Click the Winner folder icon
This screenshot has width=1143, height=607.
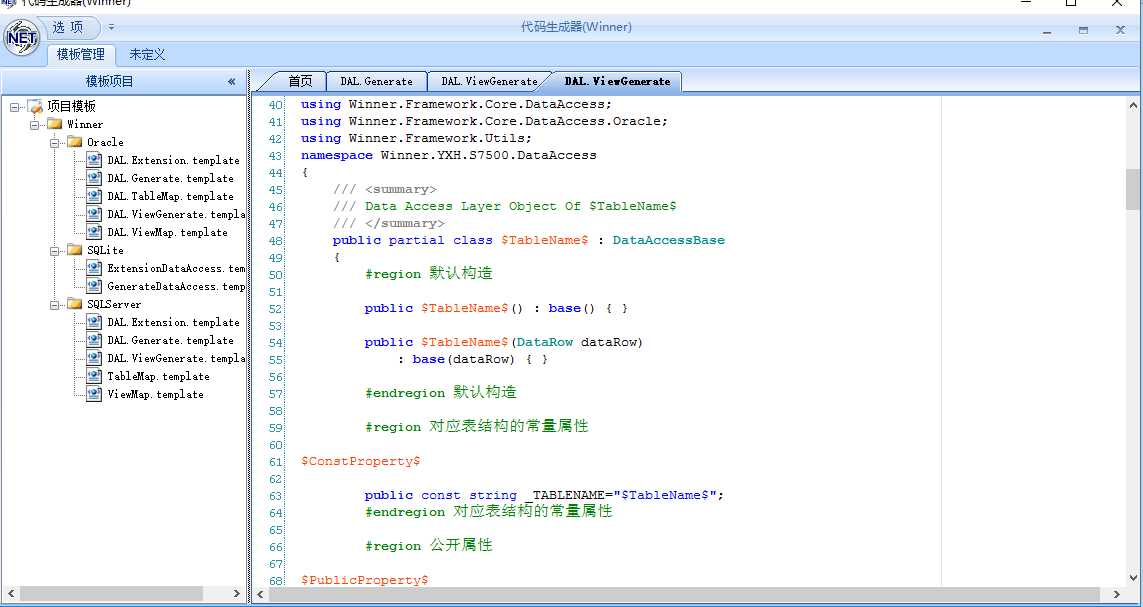pyautogui.click(x=55, y=124)
